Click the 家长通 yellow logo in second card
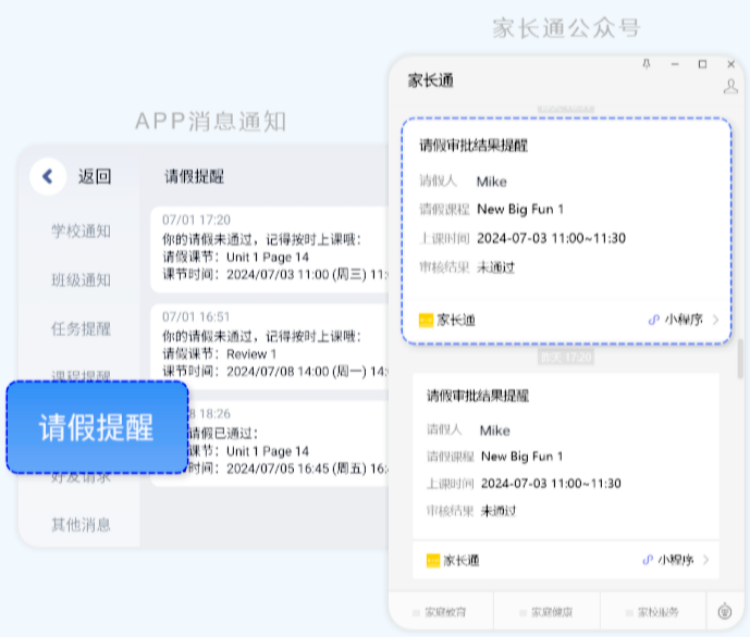The width and height of the screenshot is (750, 637). (x=433, y=560)
